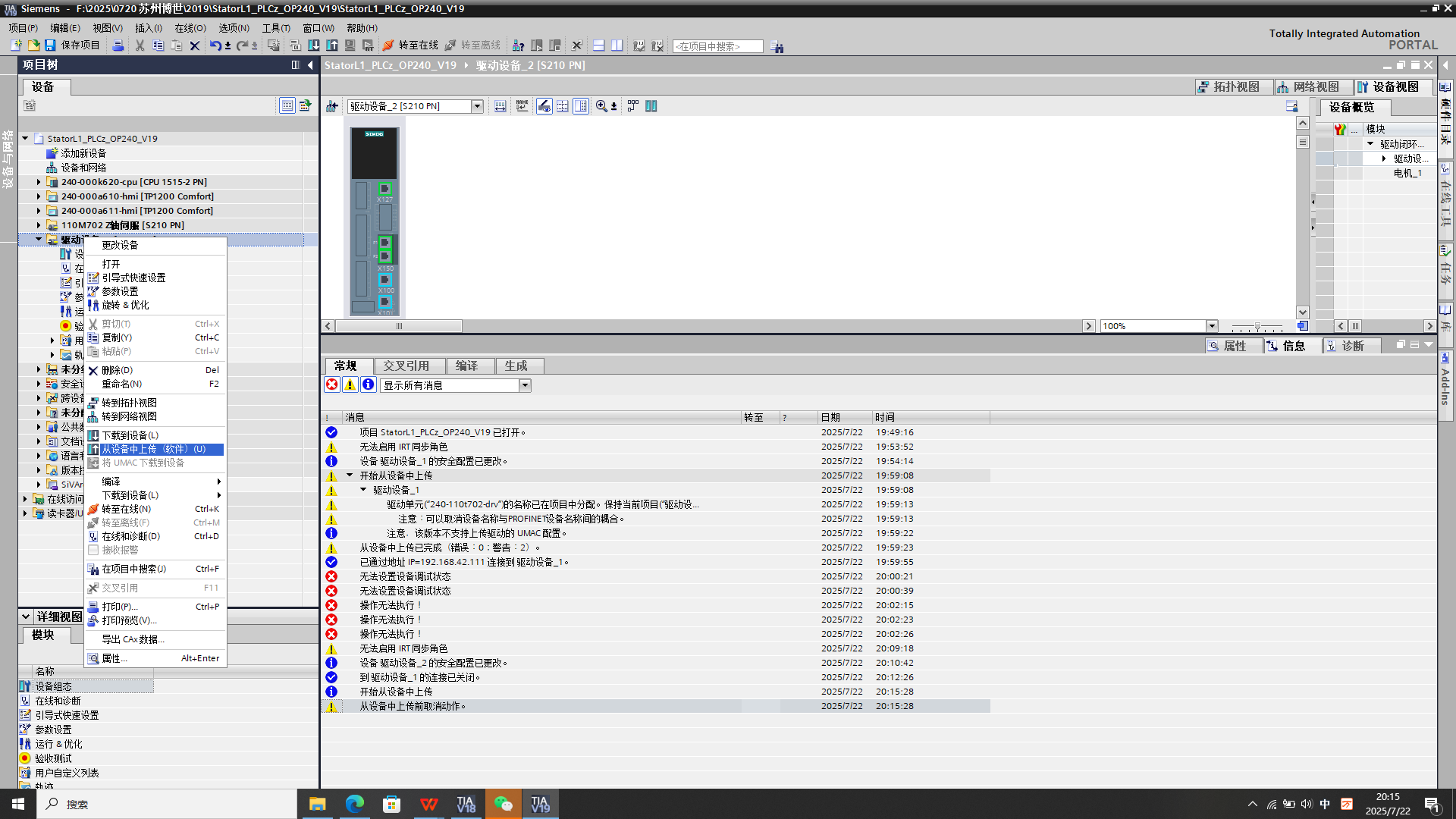
Task: Click 设备和网络 in project tree
Action: pos(83,168)
